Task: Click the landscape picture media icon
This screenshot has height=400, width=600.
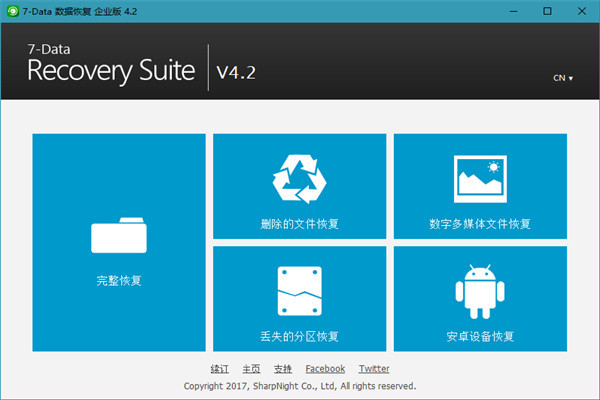Action: tap(481, 179)
